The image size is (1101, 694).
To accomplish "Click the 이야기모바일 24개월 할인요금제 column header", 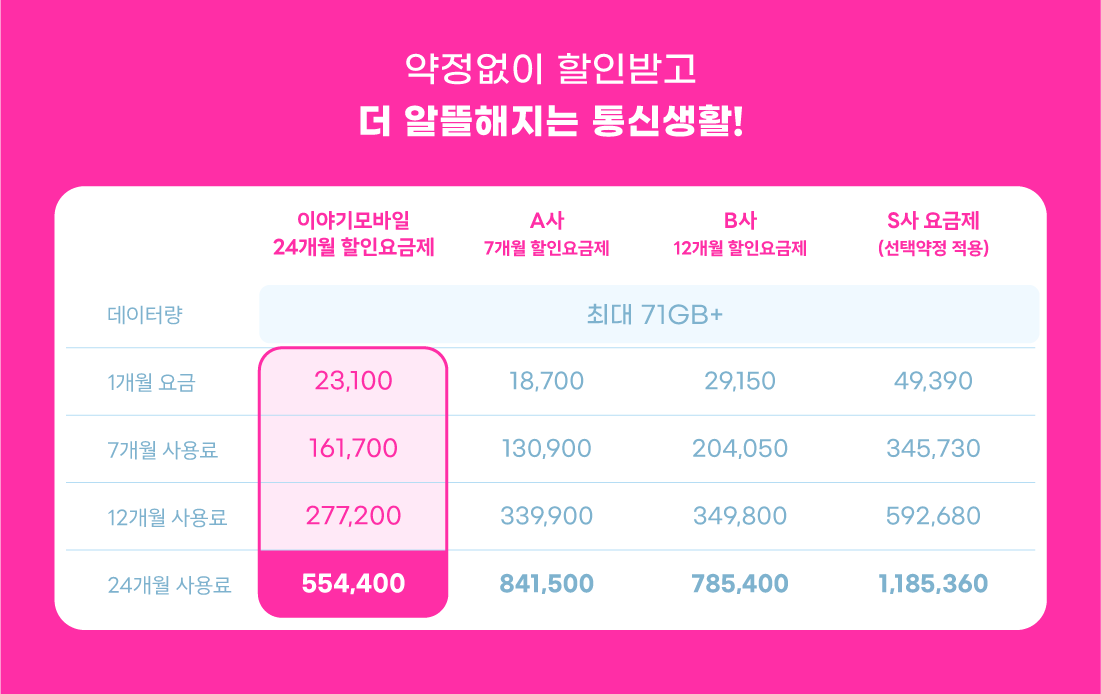I will click(353, 234).
